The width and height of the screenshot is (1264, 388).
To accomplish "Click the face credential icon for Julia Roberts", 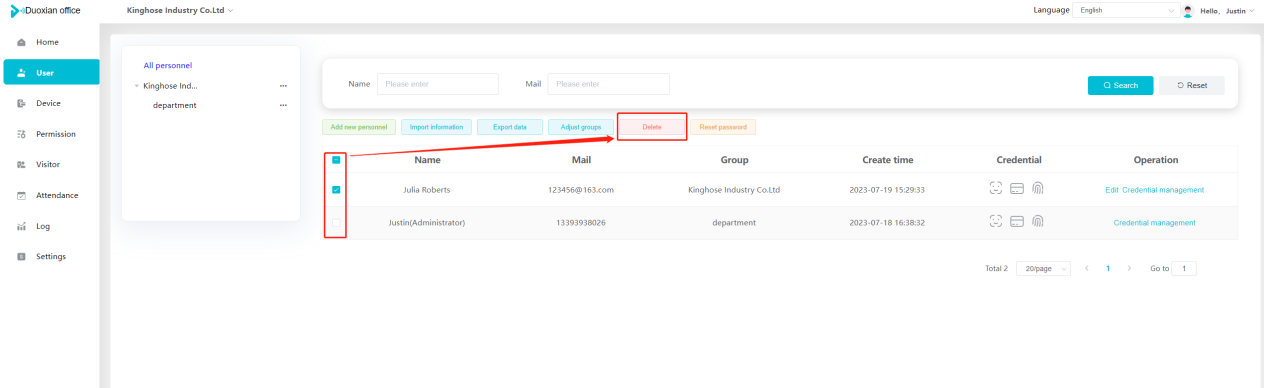I will tap(996, 189).
